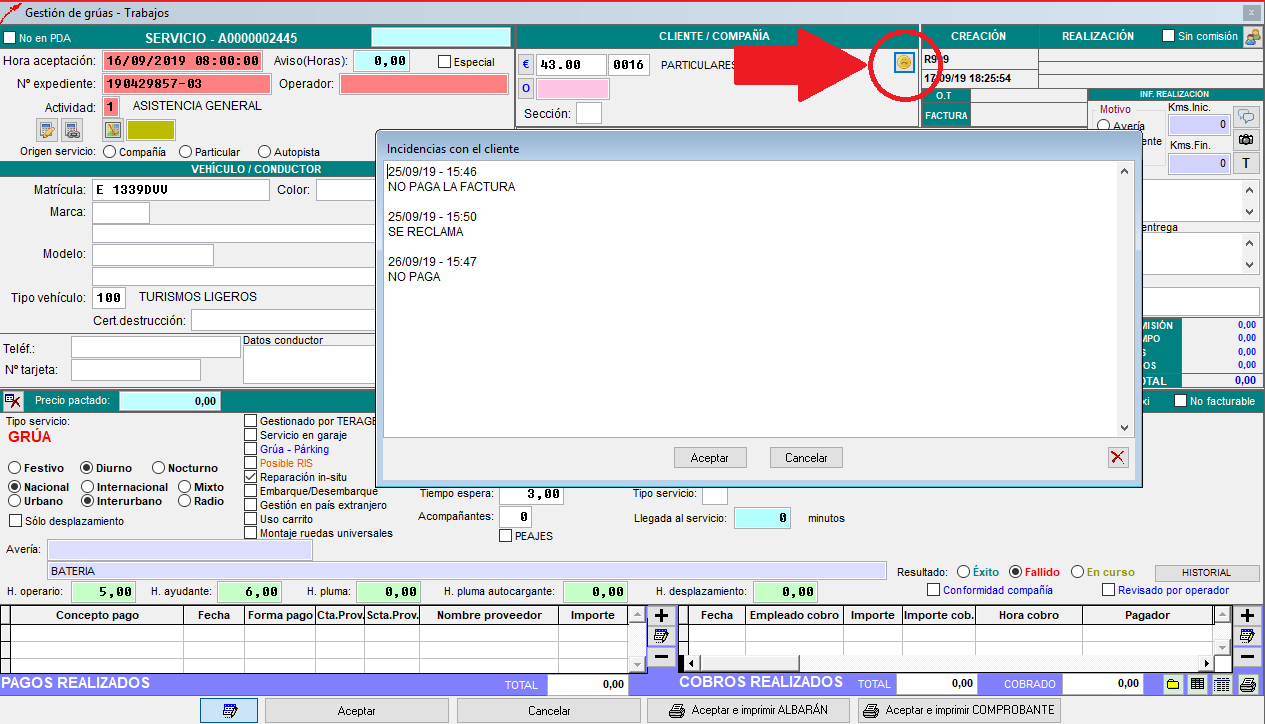The width and height of the screenshot is (1265, 724).
Task: Check the Especial checkbox
Action: coord(444,62)
